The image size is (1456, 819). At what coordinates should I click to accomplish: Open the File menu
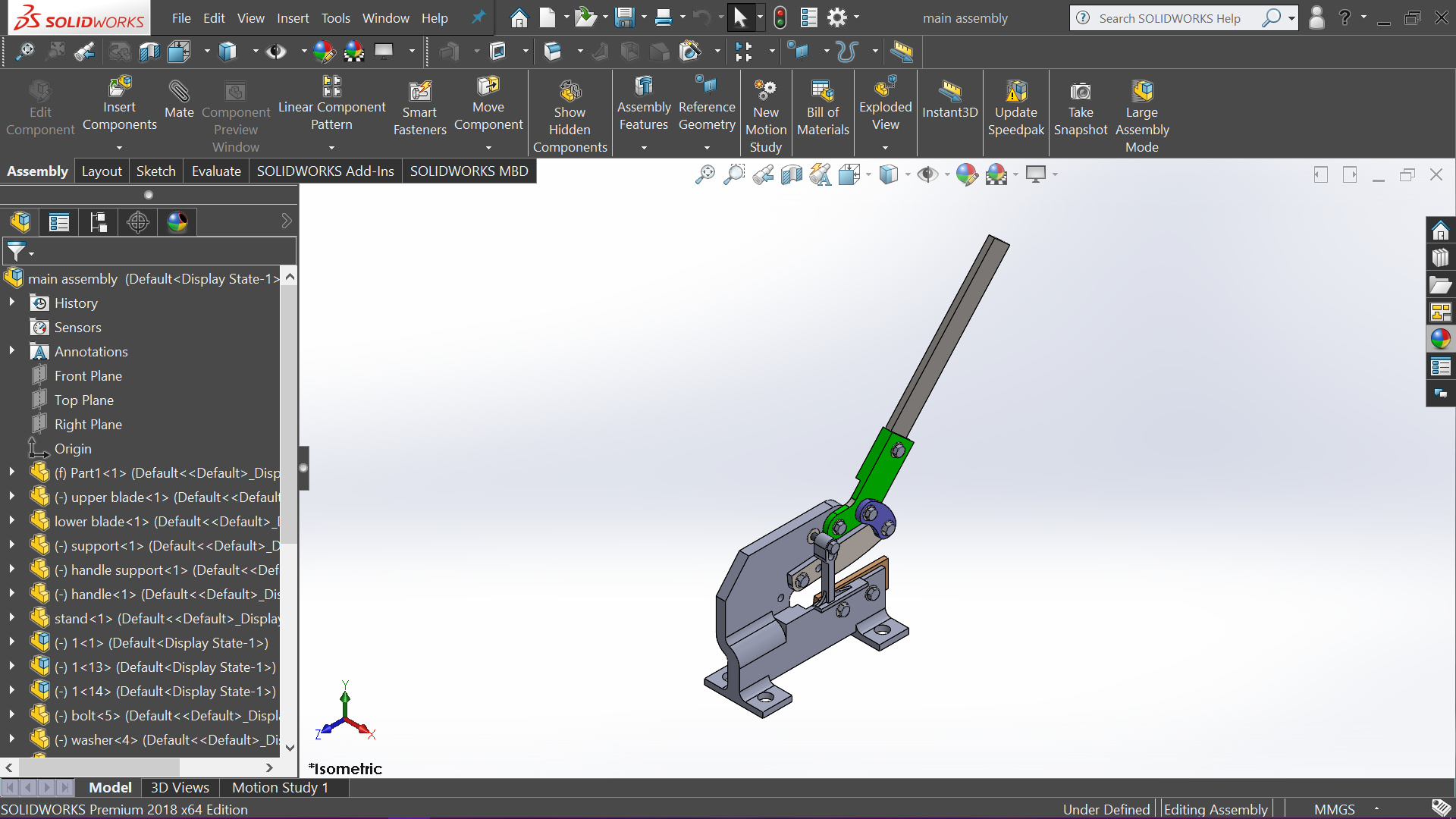point(180,18)
